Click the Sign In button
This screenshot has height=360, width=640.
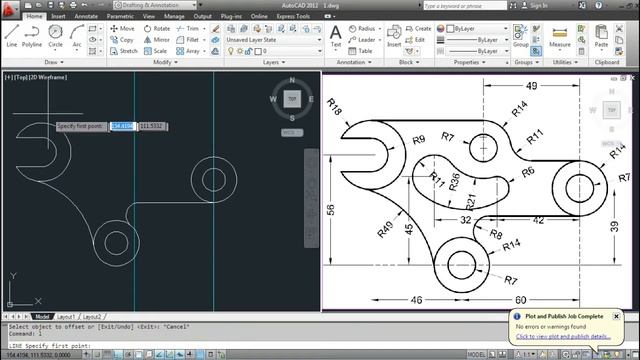[535, 5]
